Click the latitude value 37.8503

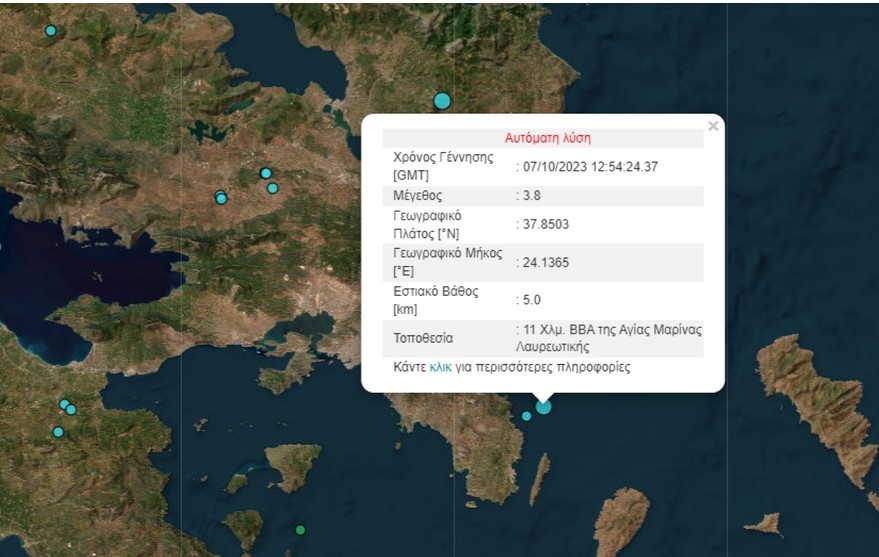545,224
